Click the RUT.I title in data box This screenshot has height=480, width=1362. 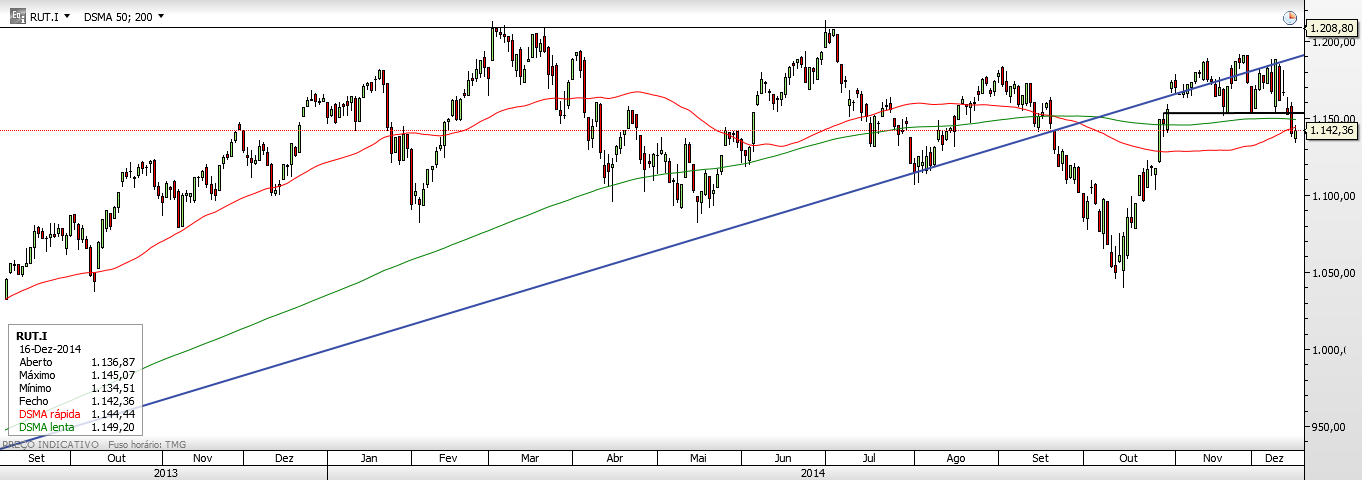pyautogui.click(x=31, y=336)
